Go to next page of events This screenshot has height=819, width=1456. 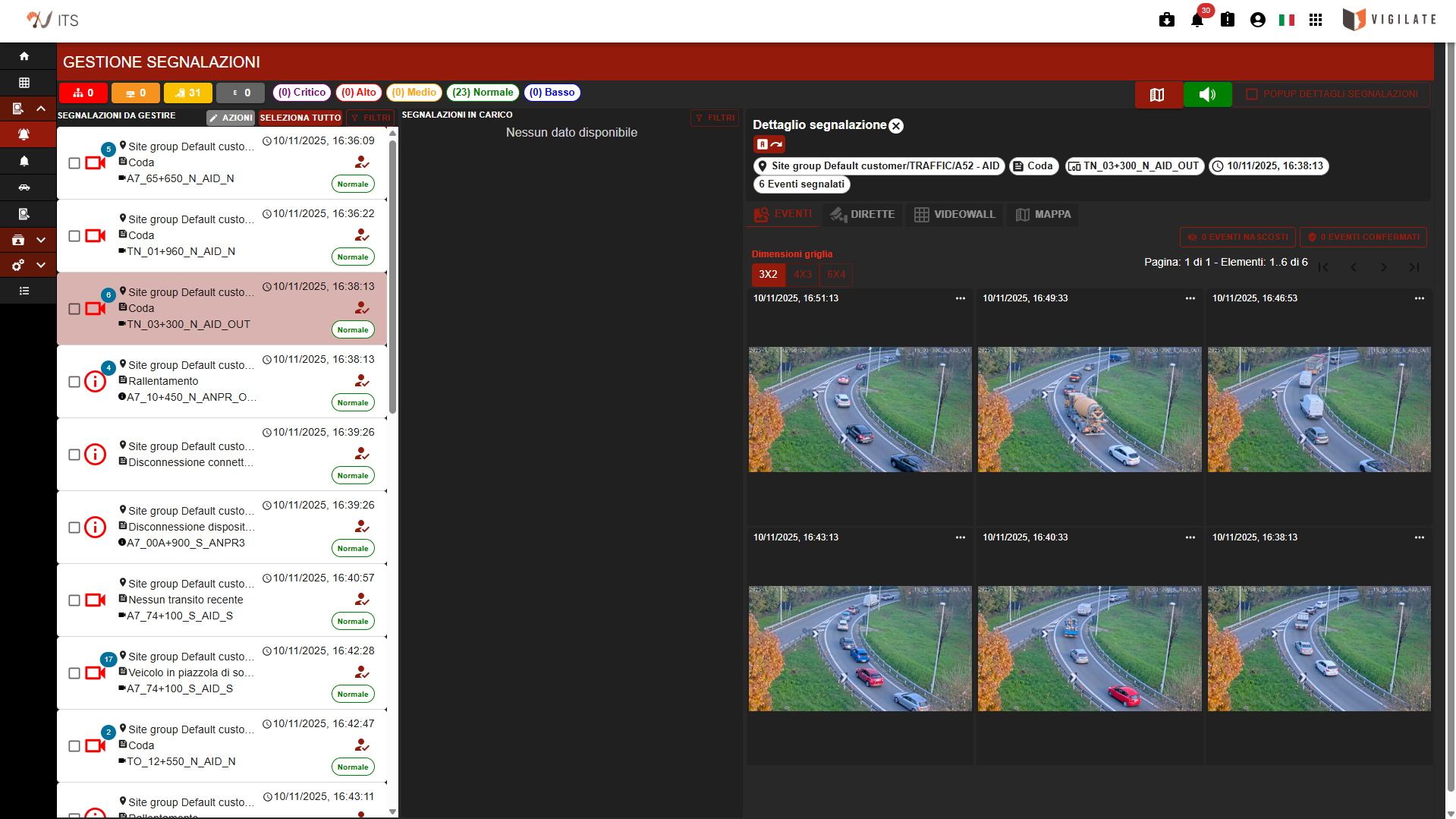1384,267
